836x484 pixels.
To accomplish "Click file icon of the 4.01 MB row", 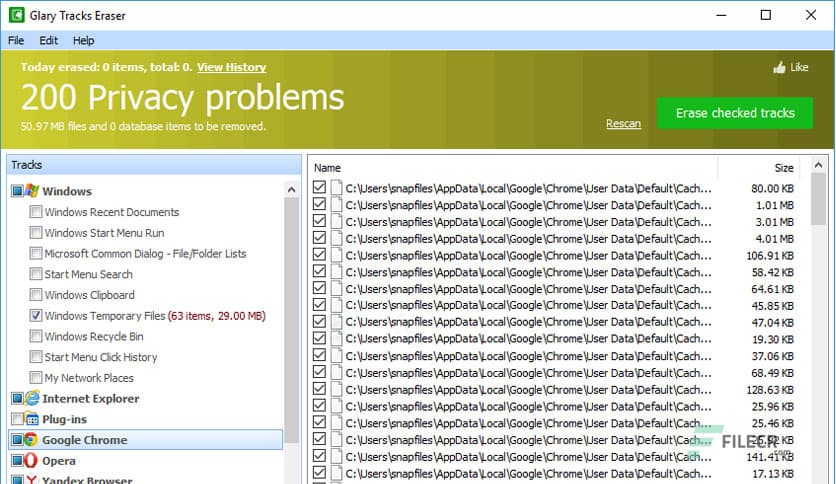I will point(336,238).
